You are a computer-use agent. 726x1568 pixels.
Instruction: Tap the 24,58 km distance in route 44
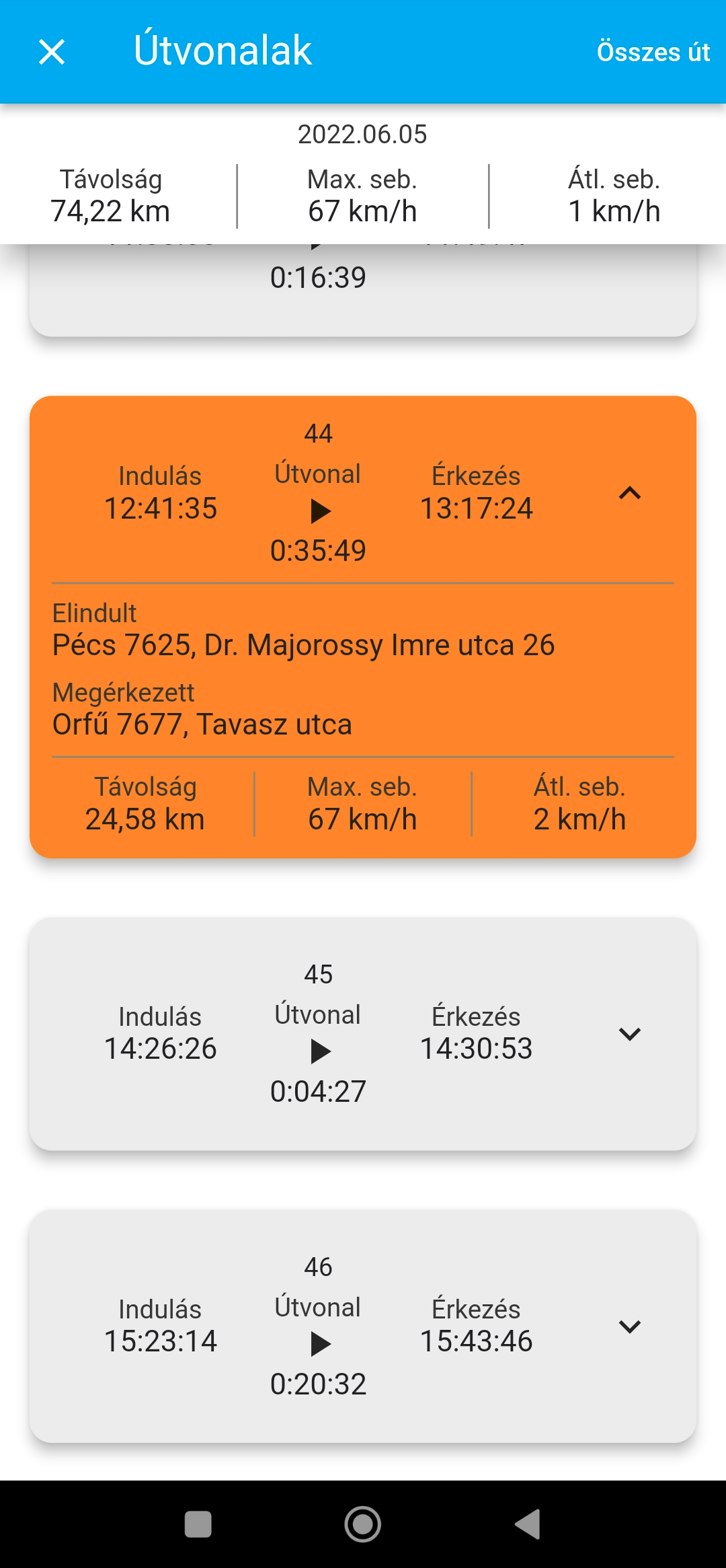pos(145,819)
